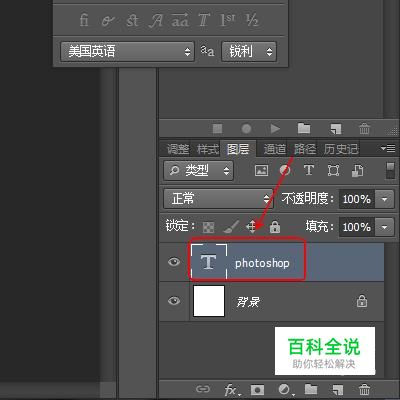Open the 类型 filter type dropdown
Image resolution: width=400 pixels, height=400 pixels.
coord(199,171)
